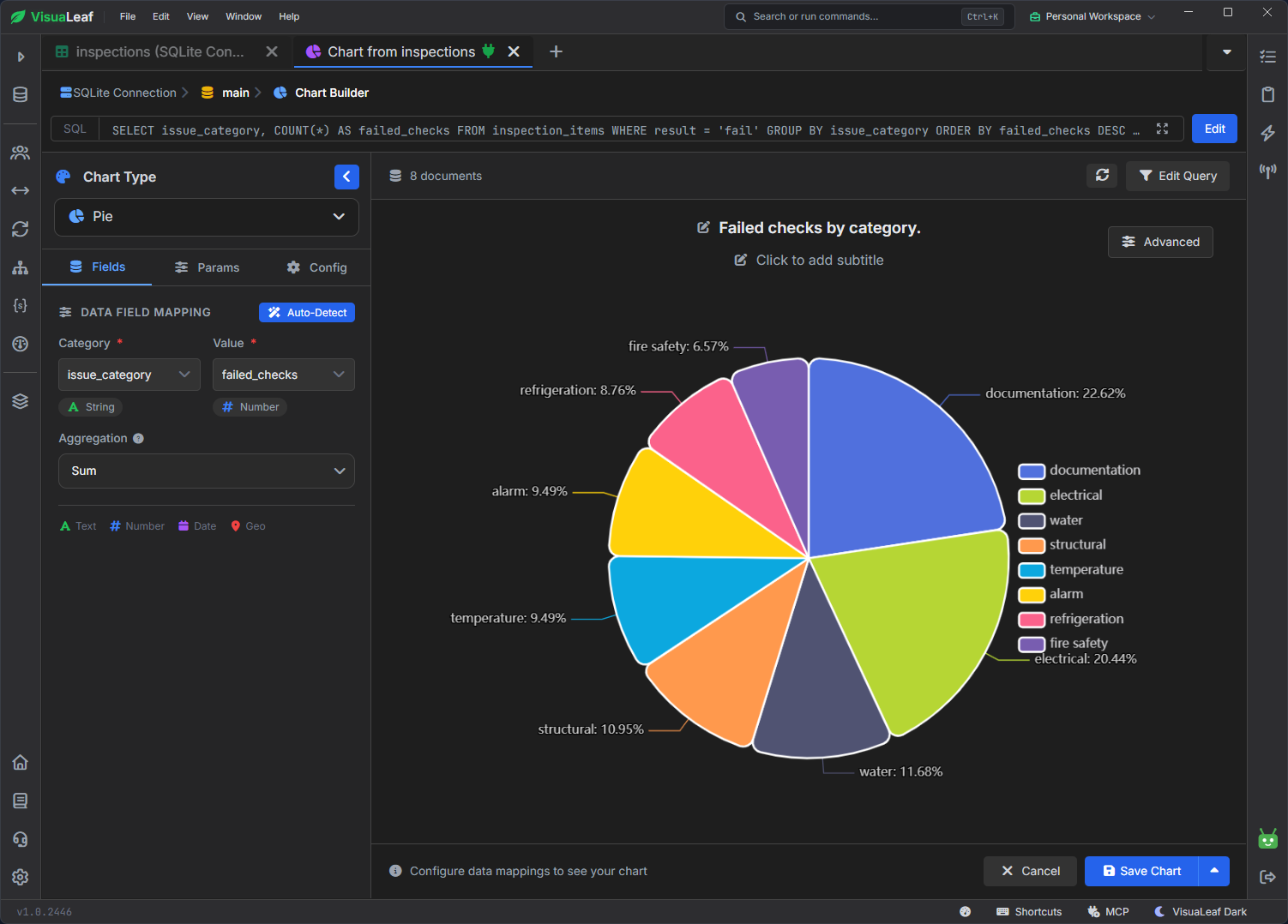
Task: Open the failed_checks Value dropdown
Action: [x=284, y=375]
